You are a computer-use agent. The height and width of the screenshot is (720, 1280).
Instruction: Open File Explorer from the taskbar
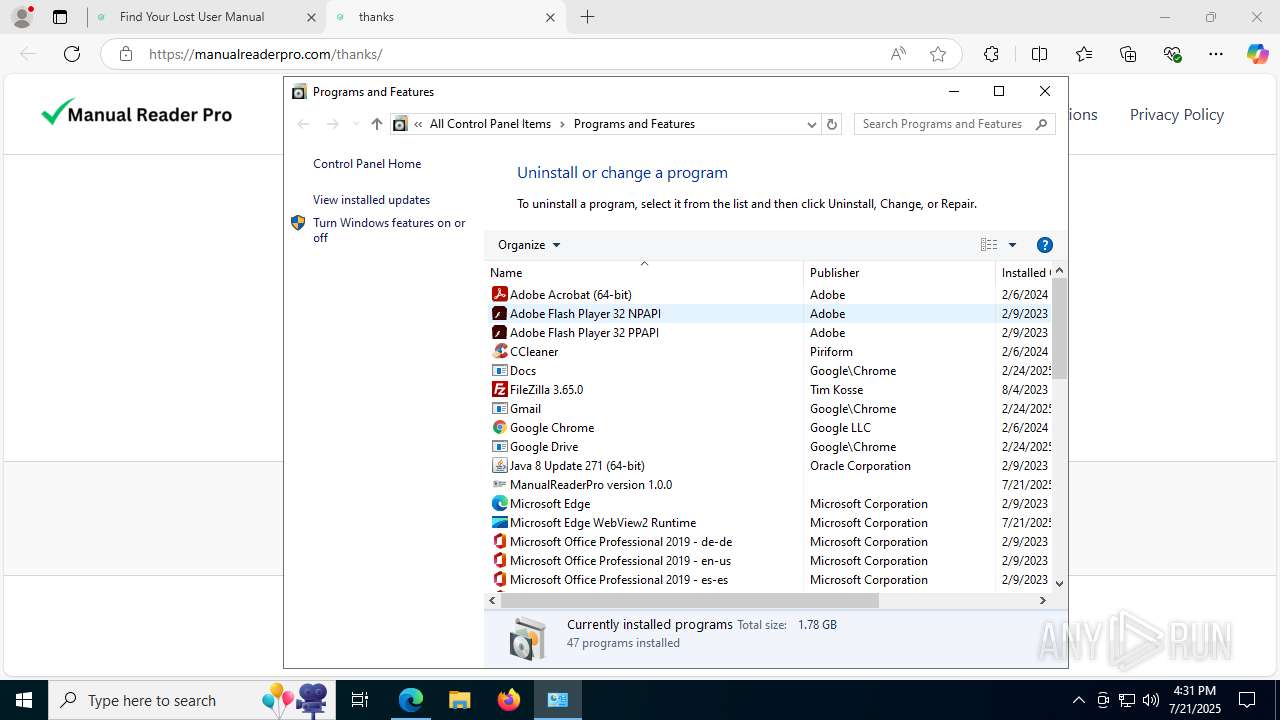coord(460,700)
